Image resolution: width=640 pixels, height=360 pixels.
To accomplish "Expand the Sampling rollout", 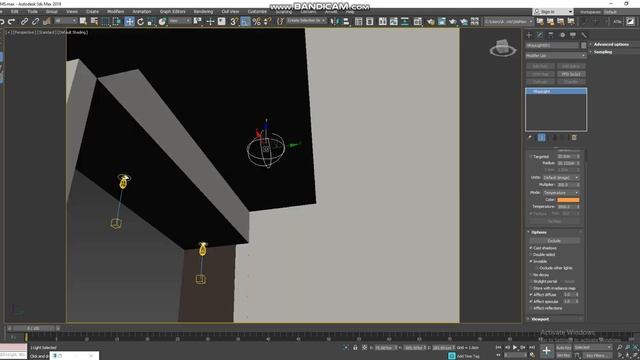I will 602,52.
